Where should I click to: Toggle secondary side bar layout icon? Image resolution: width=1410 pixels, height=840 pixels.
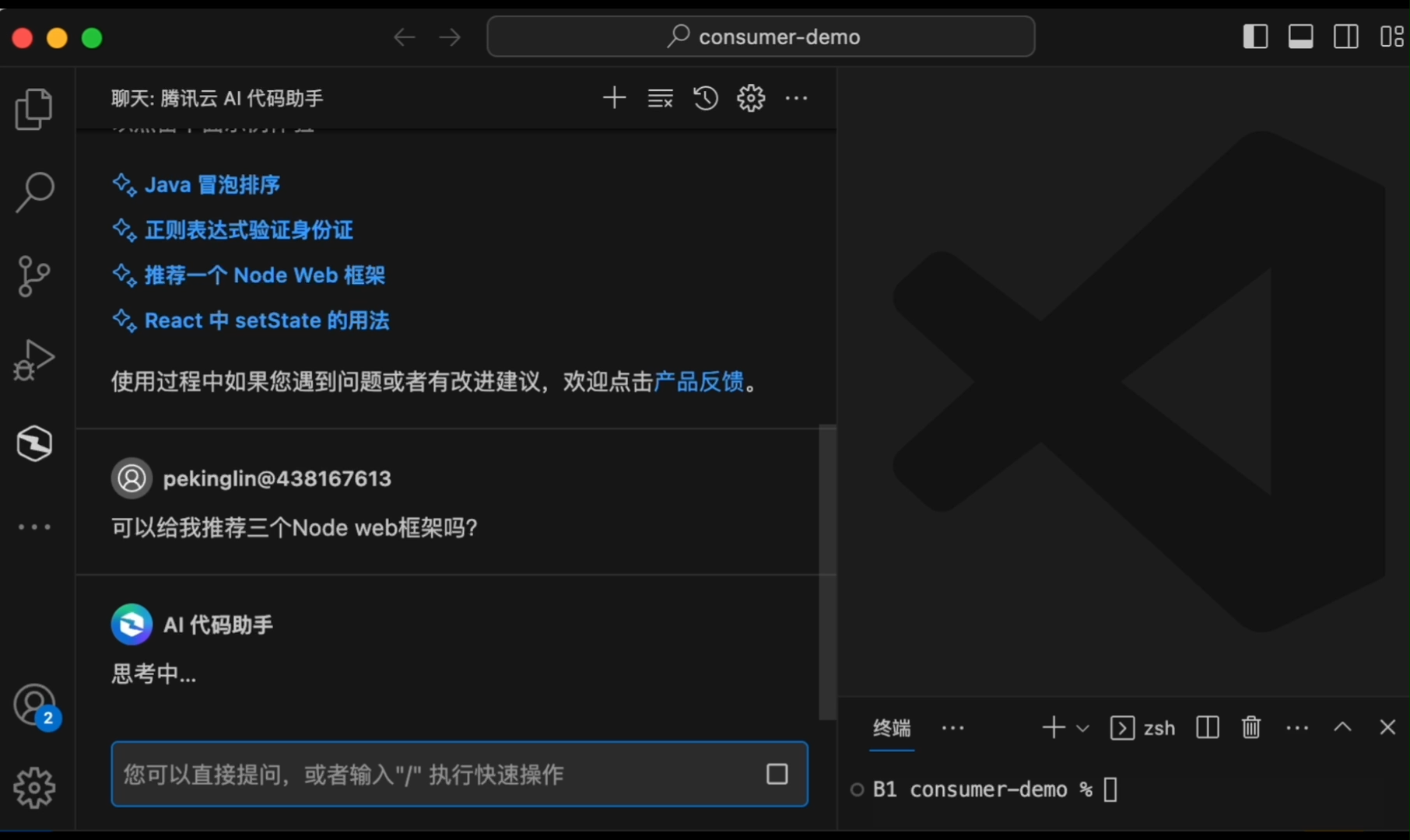tap(1345, 37)
